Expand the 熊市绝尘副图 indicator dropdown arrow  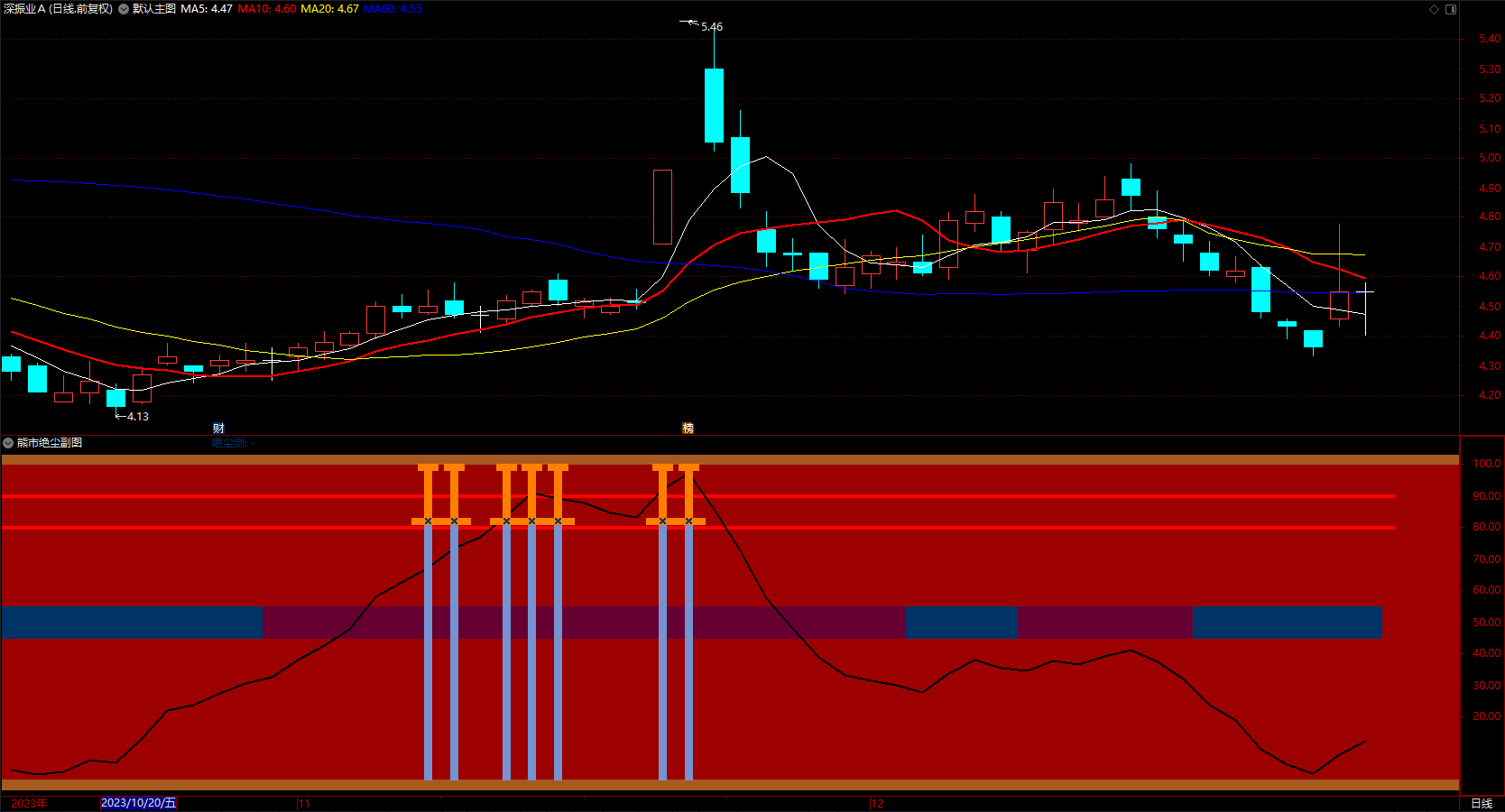click(8, 443)
